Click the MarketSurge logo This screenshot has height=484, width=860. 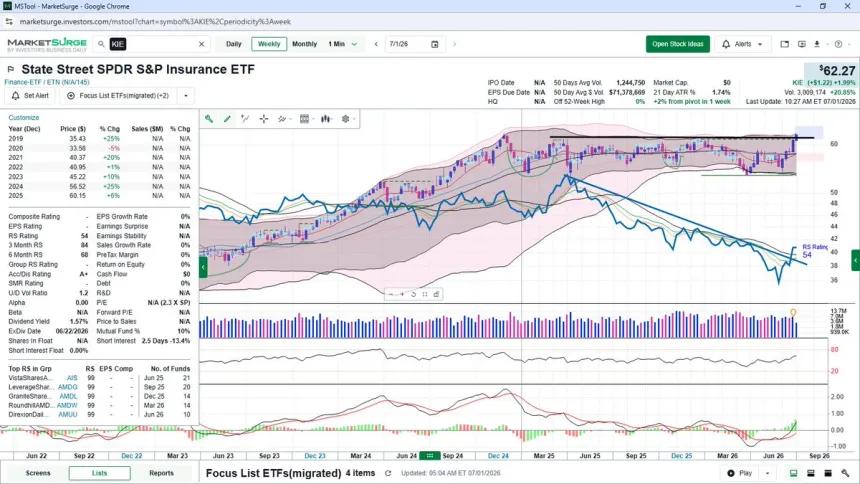(x=47, y=44)
